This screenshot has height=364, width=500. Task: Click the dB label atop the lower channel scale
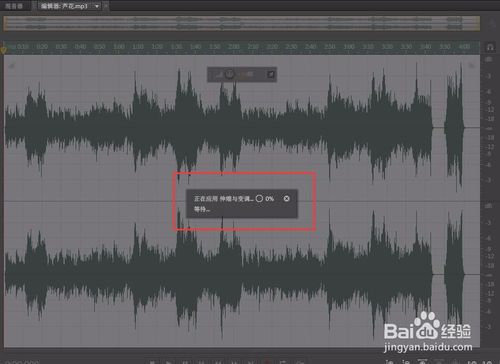[489, 206]
